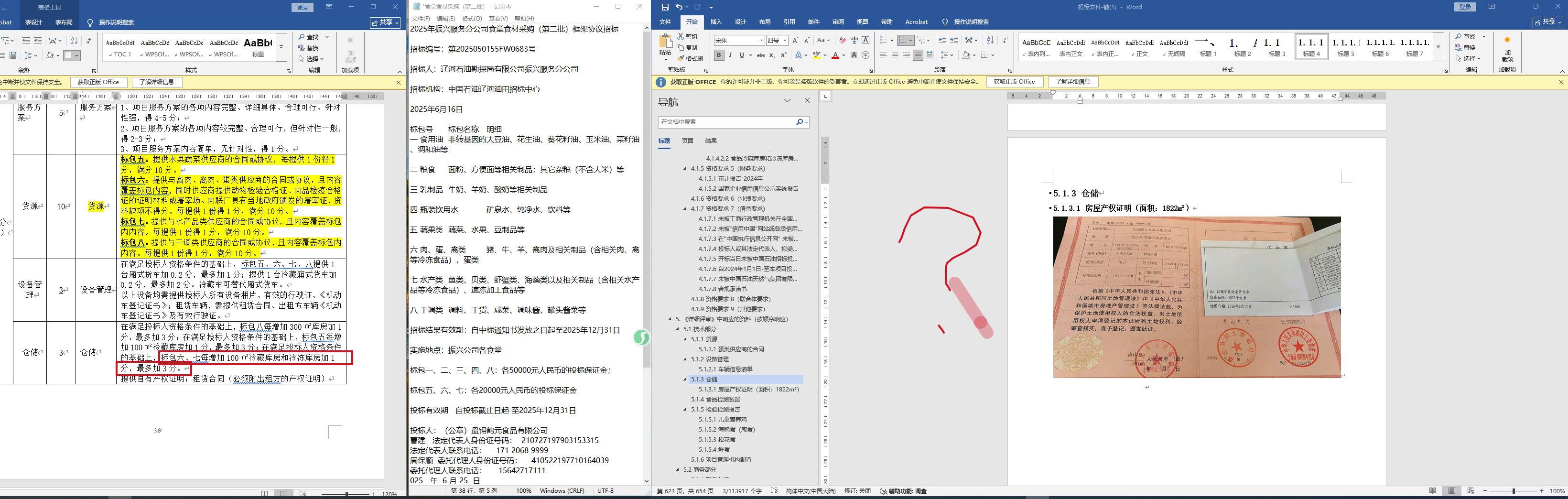The height and width of the screenshot is (499, 1568).
Task: Toggle show/hide paragraph marks in left Word
Action: (89, 40)
